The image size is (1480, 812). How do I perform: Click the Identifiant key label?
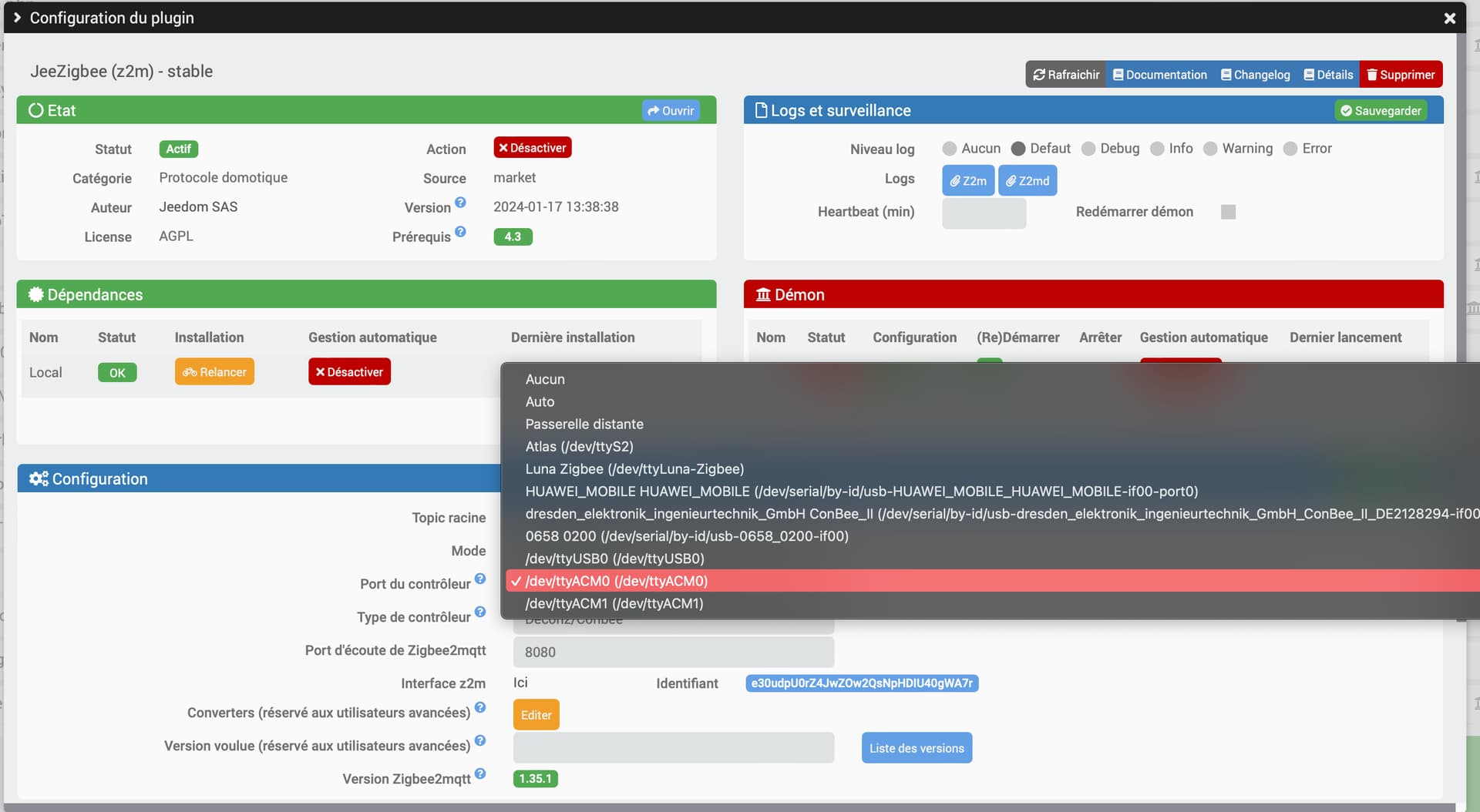click(862, 683)
